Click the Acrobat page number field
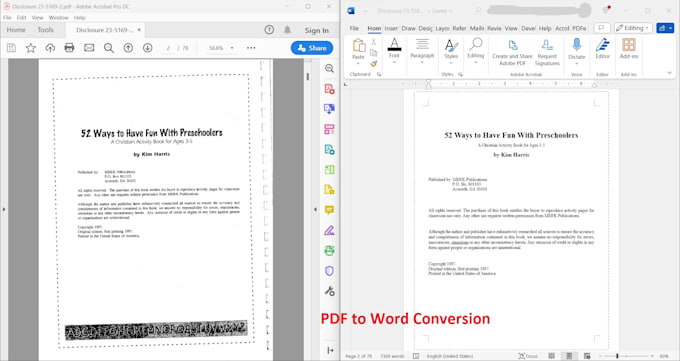This screenshot has height=361, width=680. 168,48
